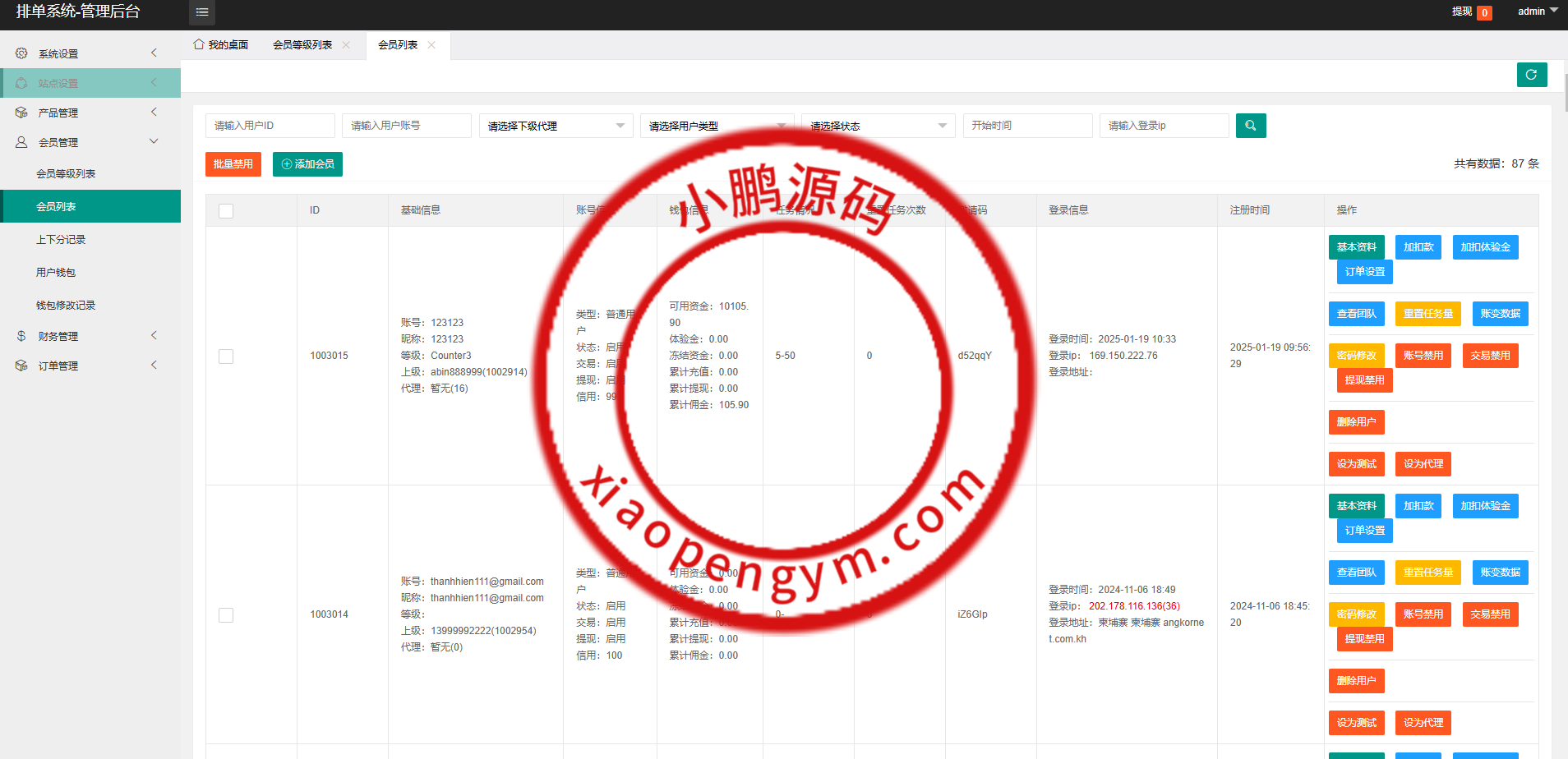Click the member management person icon

pyautogui.click(x=21, y=142)
